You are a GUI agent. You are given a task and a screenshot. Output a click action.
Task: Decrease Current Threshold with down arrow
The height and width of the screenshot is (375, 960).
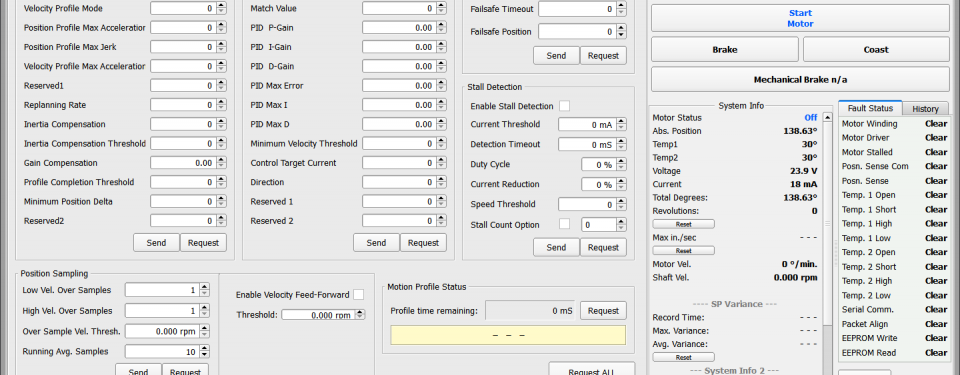tap(622, 127)
